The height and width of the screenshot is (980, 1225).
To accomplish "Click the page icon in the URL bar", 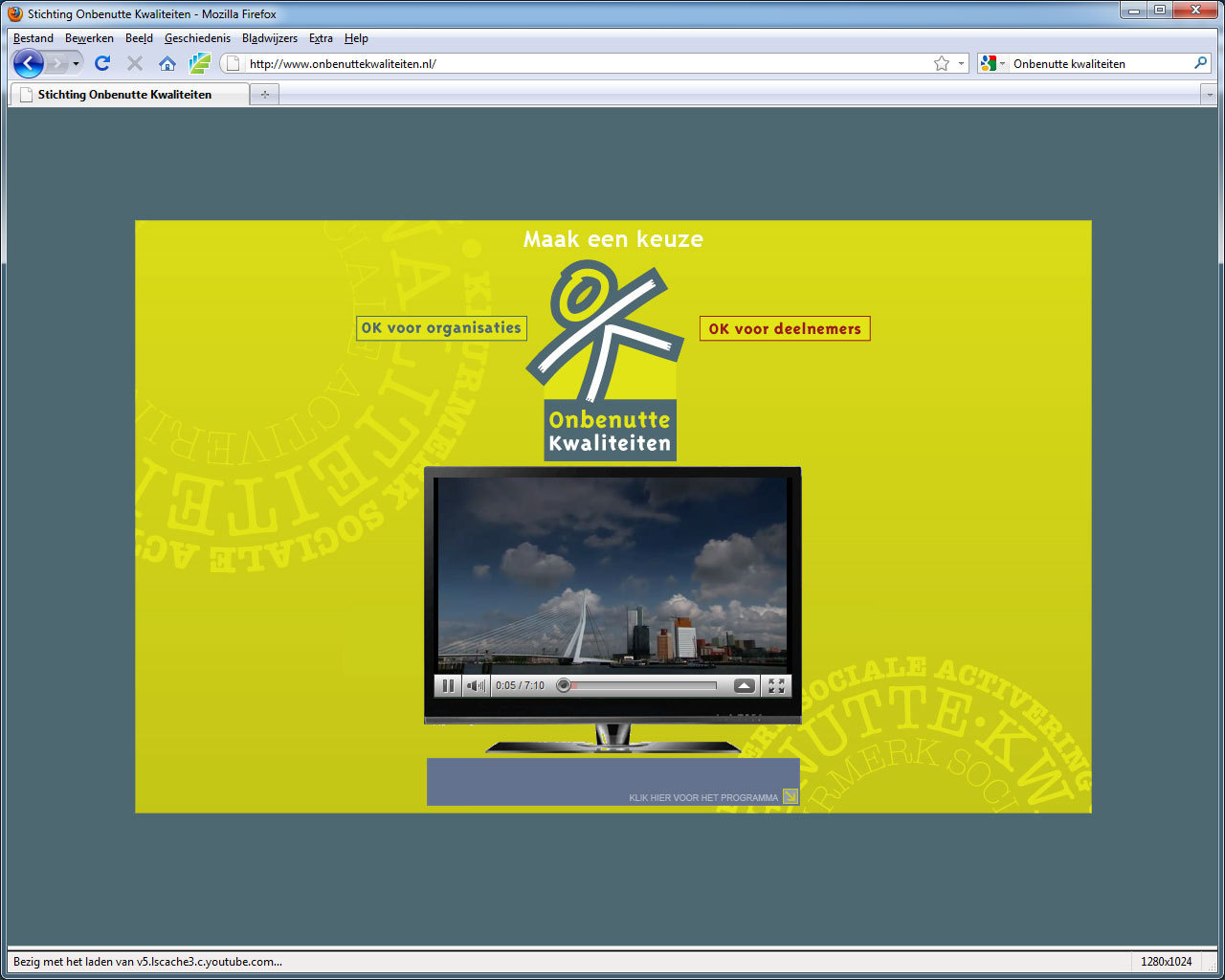I will point(233,63).
